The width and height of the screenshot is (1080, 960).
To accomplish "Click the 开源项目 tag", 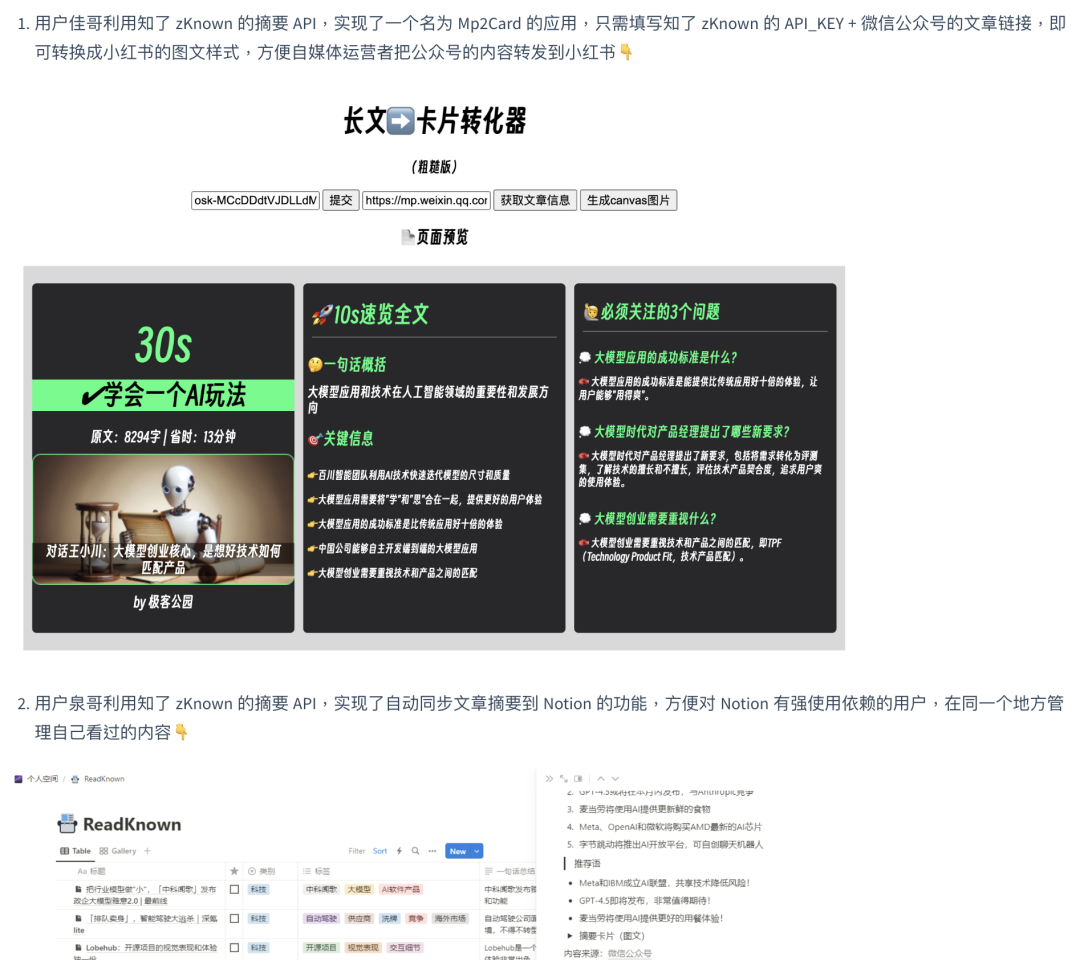I will tap(321, 948).
